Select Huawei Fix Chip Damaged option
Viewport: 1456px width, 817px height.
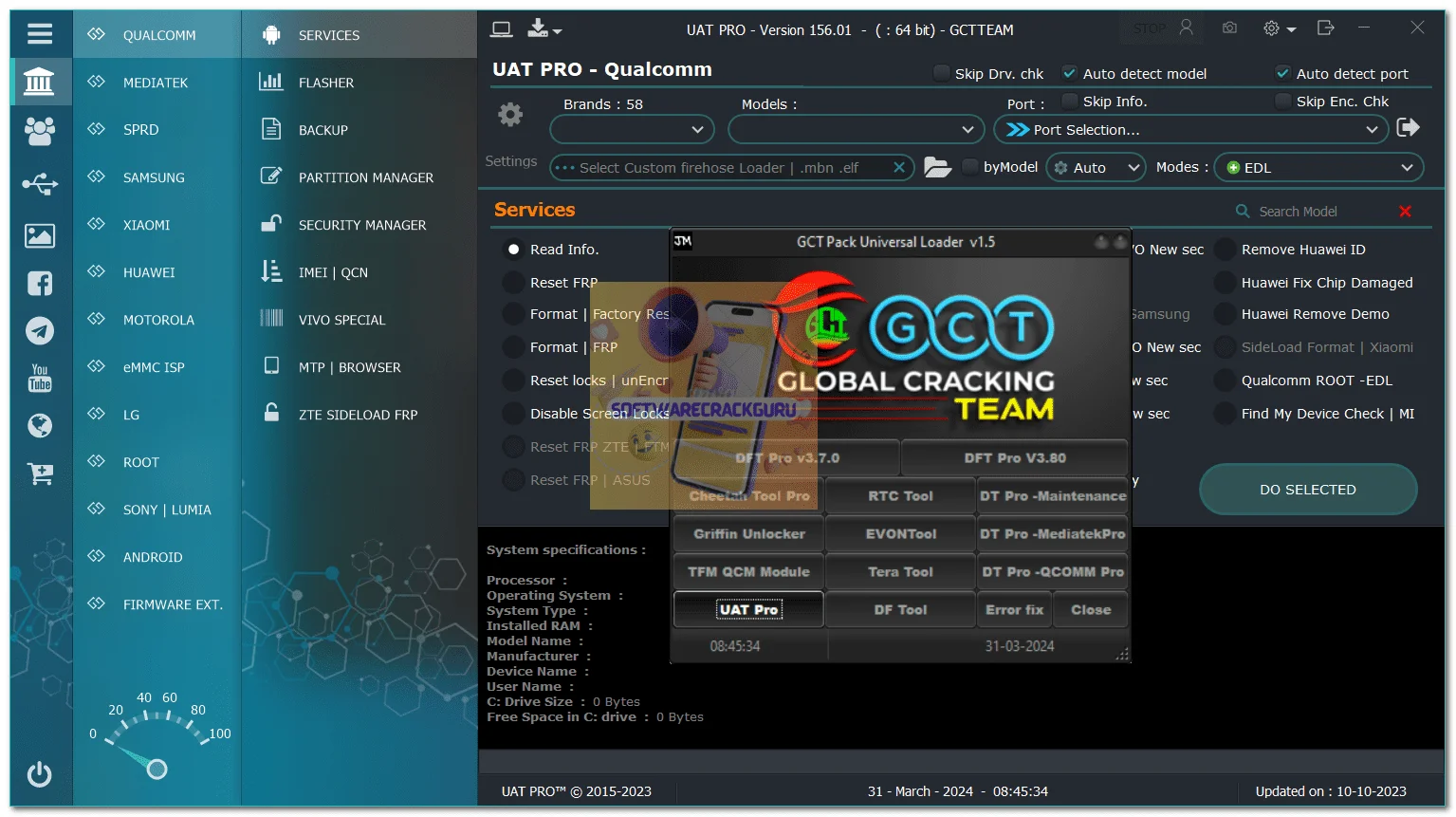[1314, 283]
